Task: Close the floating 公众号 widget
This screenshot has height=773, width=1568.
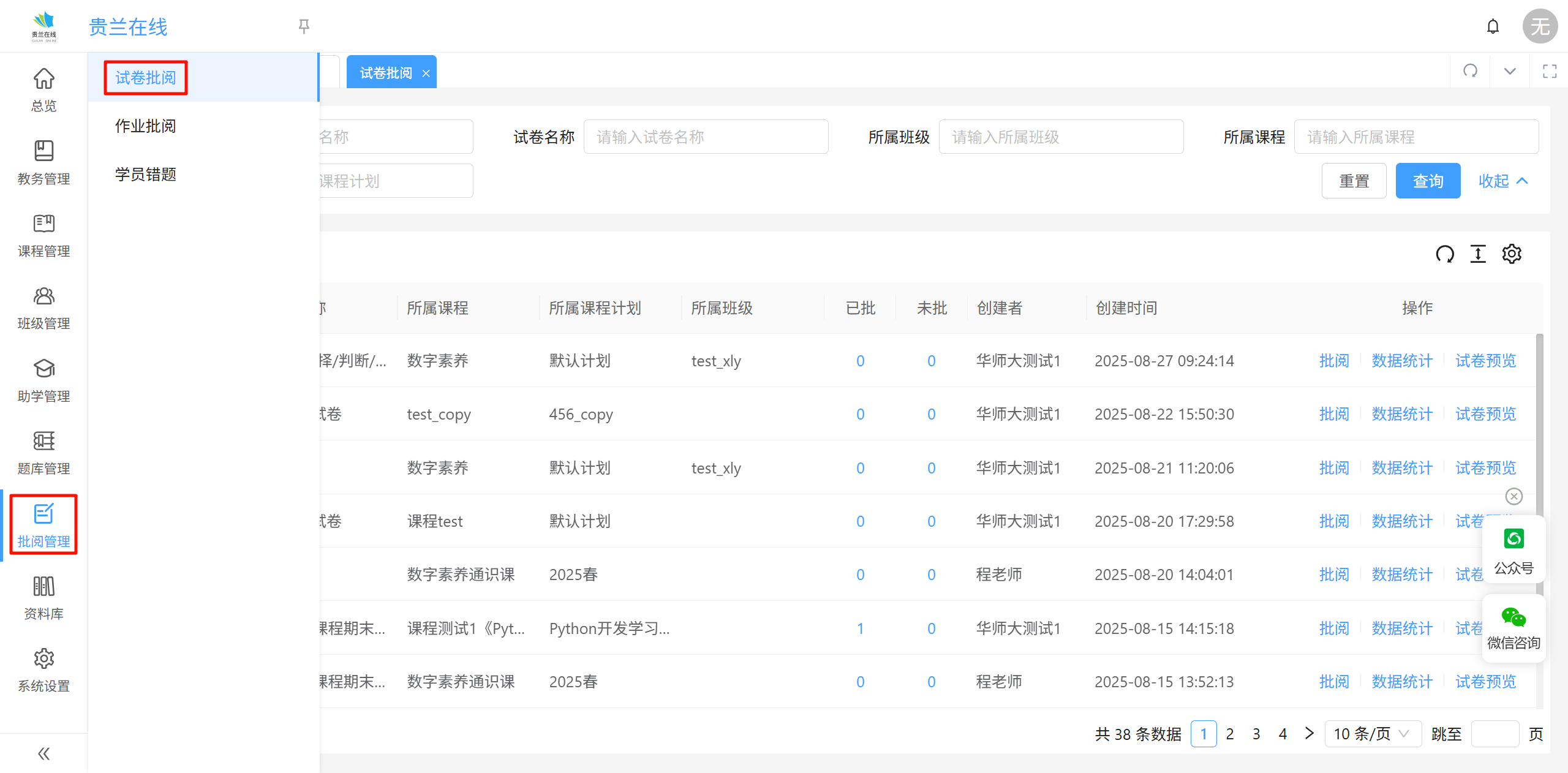Action: [1513, 496]
